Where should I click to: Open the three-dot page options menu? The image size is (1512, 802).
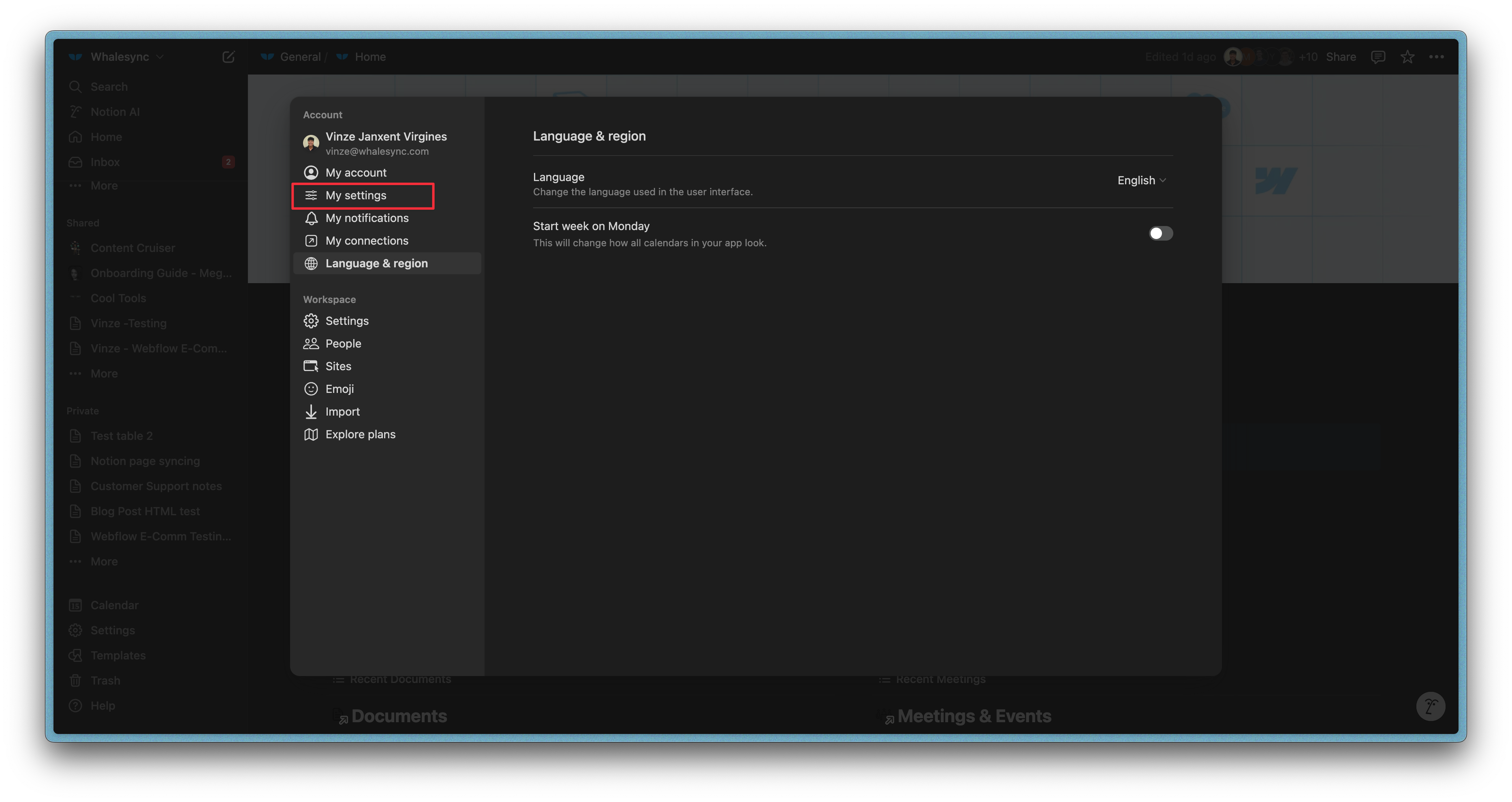click(1436, 57)
